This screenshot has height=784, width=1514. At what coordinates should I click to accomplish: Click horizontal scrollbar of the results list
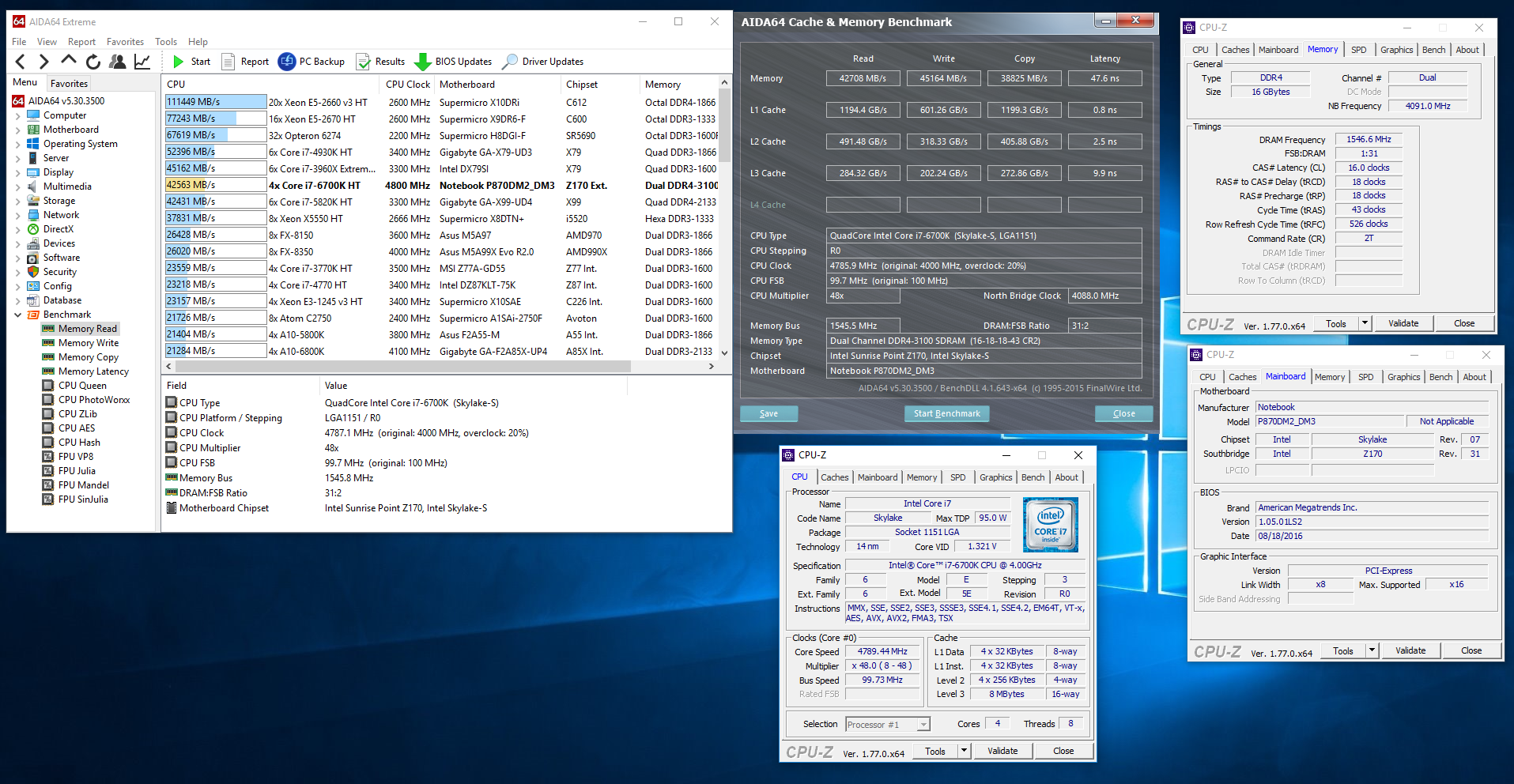(x=403, y=366)
